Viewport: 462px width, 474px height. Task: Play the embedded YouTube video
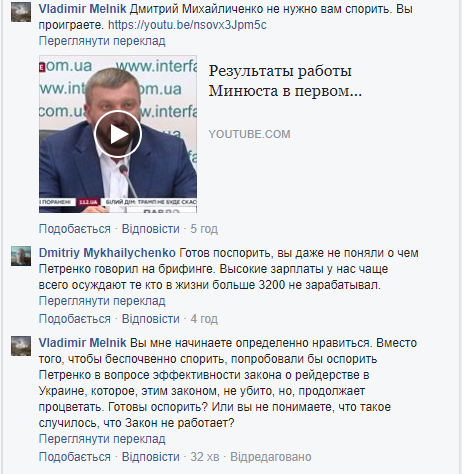118,134
